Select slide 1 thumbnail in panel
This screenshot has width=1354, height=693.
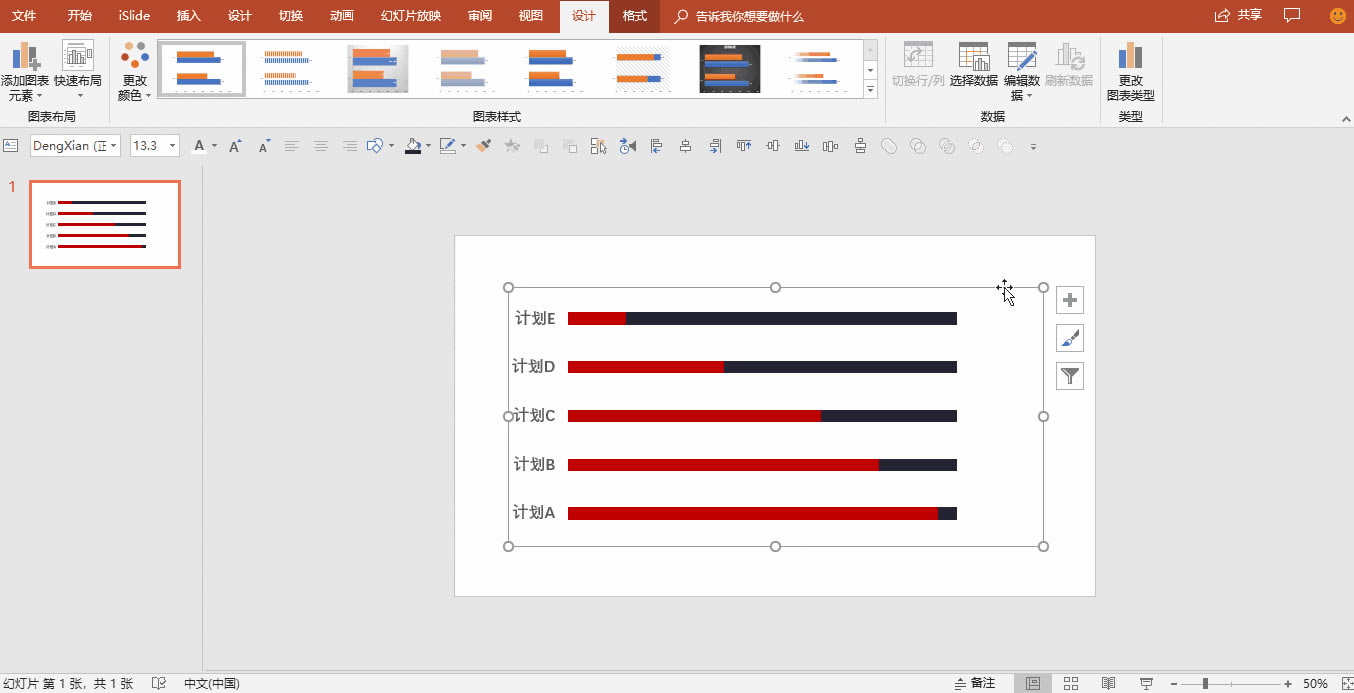click(x=105, y=225)
